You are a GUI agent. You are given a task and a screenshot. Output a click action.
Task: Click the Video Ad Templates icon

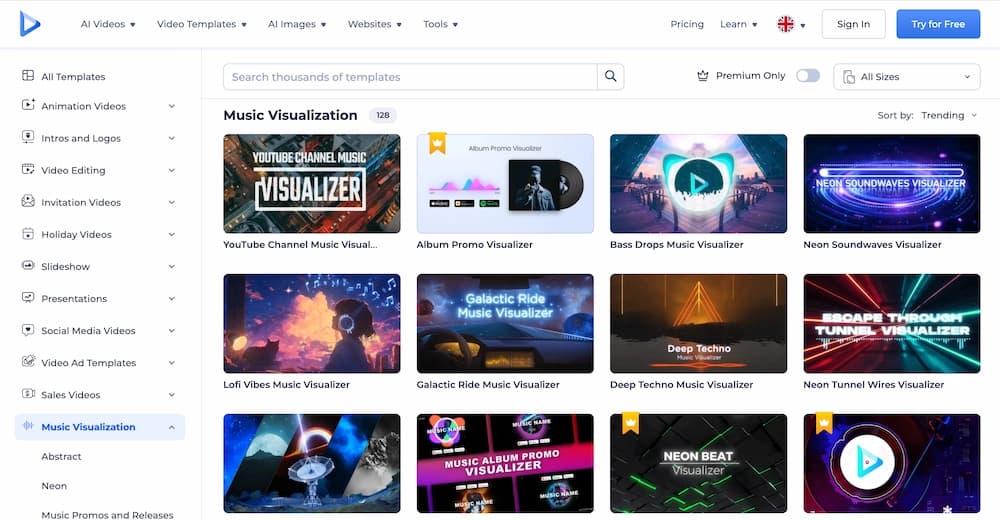pyautogui.click(x=28, y=362)
